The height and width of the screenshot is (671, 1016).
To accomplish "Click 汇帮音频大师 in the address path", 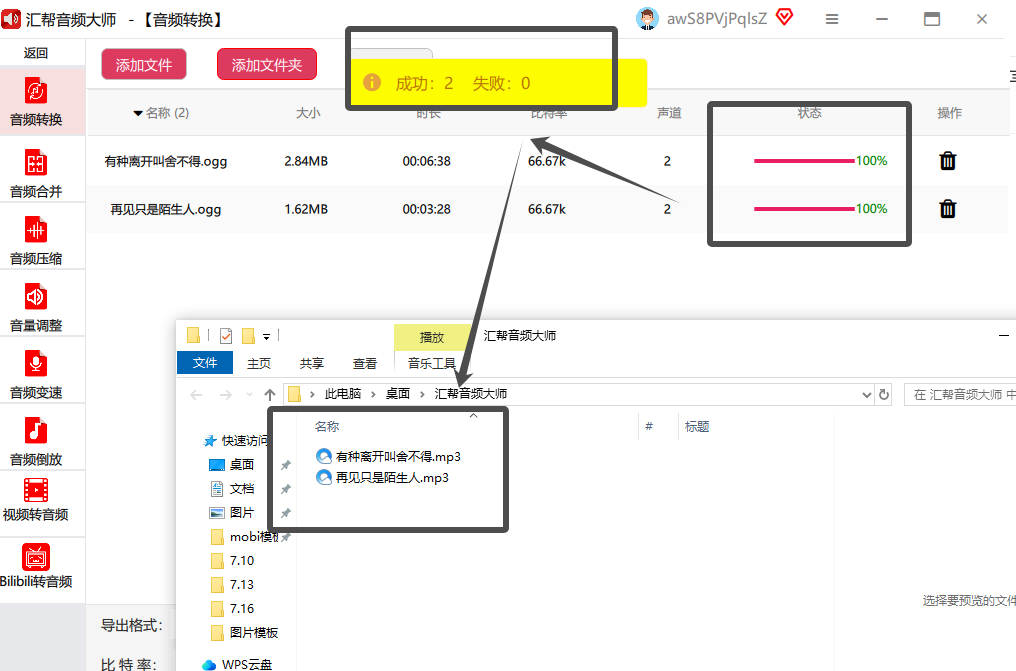I will pyautogui.click(x=470, y=394).
